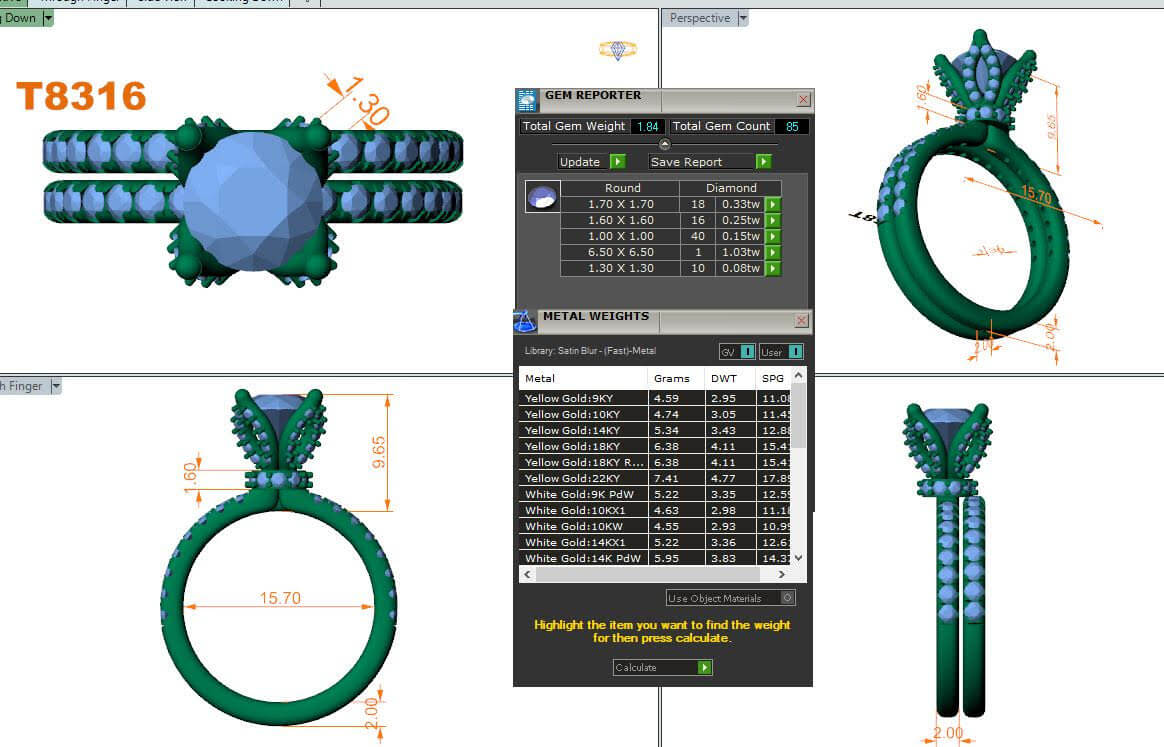Click the Diamond material column header
Screen dimensions: 1164x747
[731, 188]
